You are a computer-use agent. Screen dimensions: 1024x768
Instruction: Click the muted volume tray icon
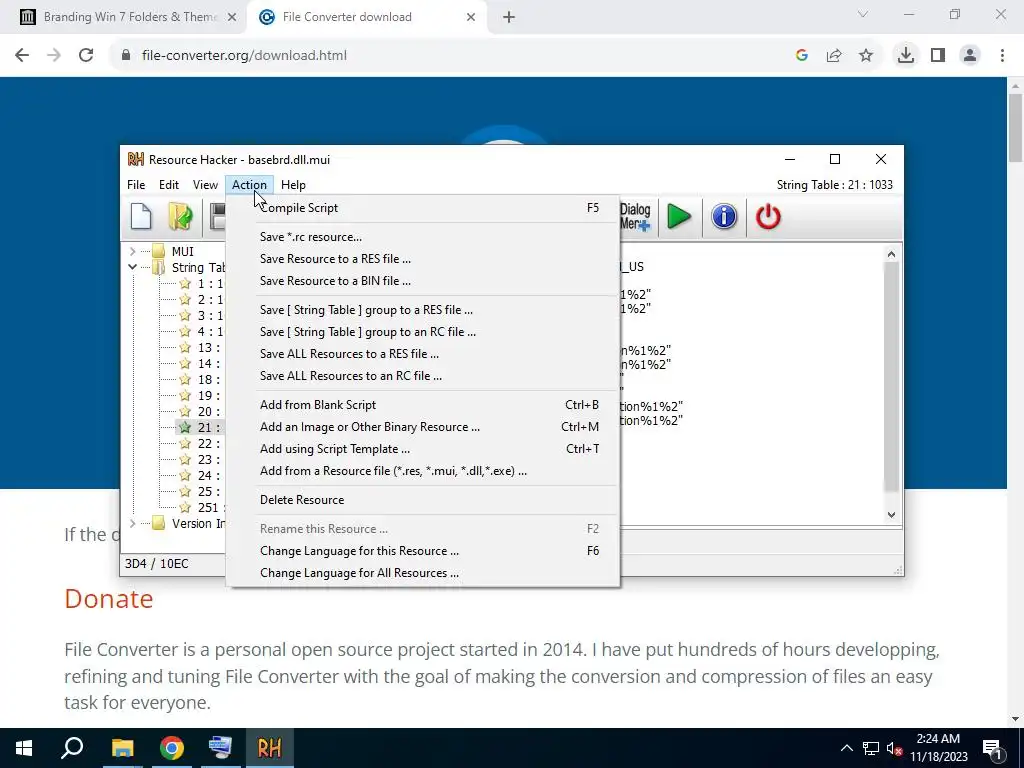[x=895, y=748]
